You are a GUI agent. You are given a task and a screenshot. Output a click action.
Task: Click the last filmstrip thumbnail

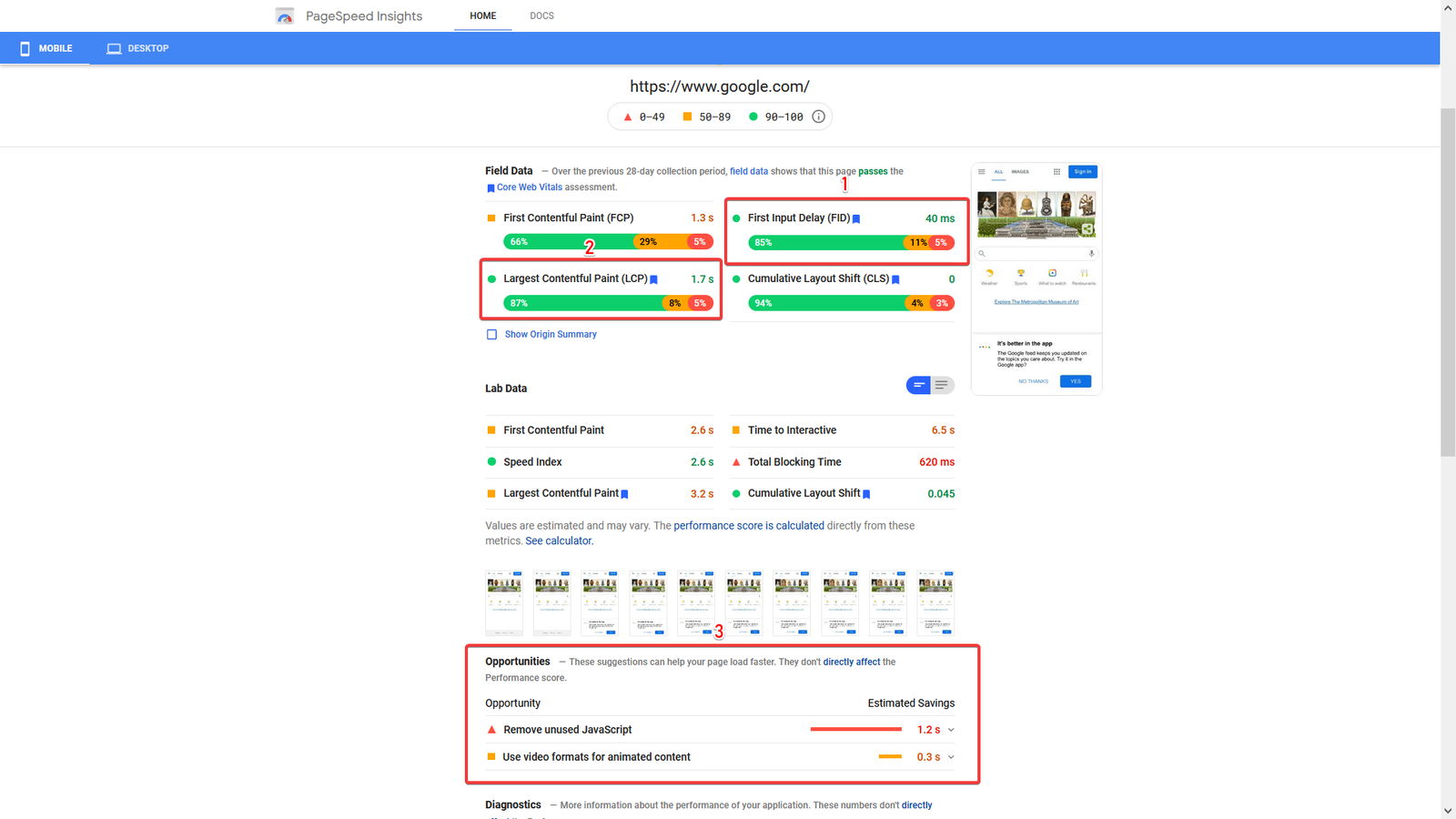tap(935, 602)
